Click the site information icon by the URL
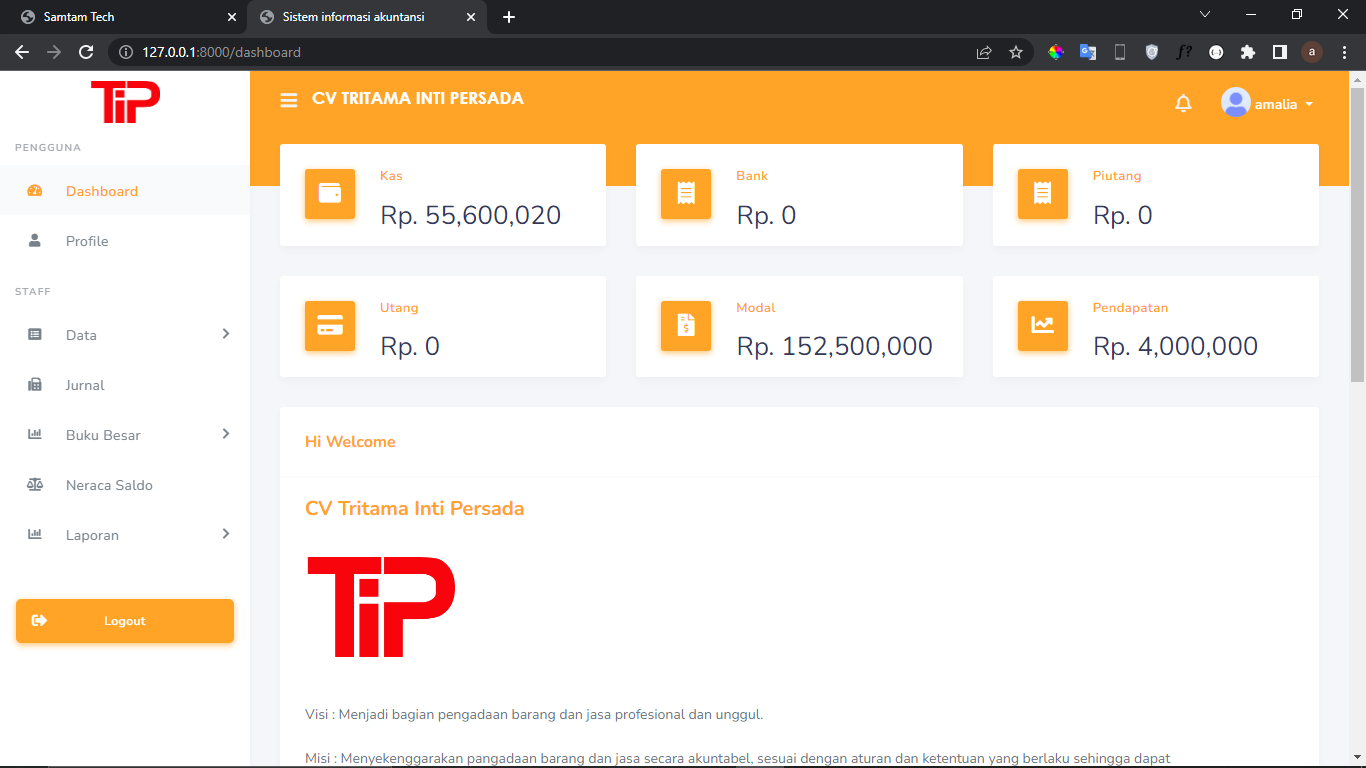The width and height of the screenshot is (1366, 768). 126,52
